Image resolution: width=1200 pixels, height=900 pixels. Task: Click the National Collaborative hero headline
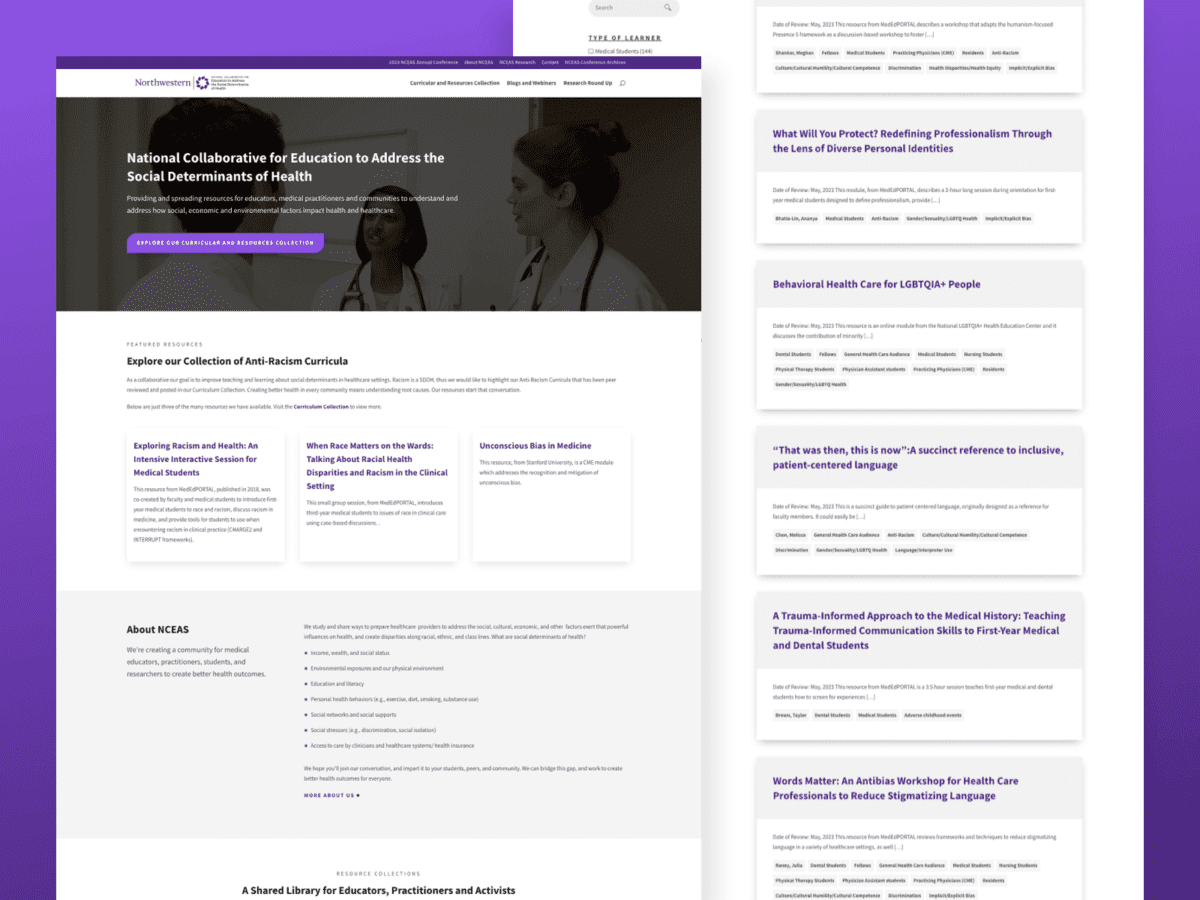coord(286,167)
